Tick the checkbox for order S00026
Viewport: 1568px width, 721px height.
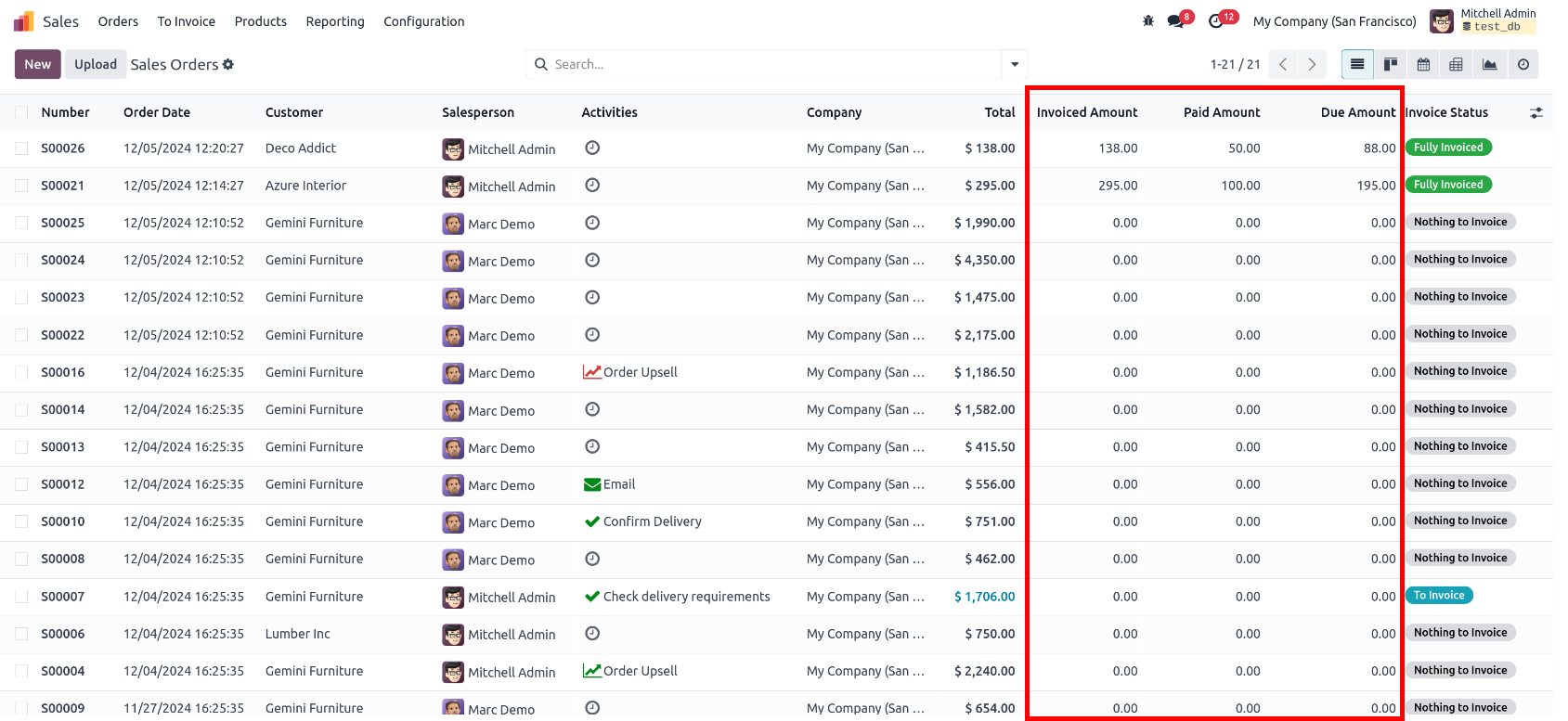(21, 148)
